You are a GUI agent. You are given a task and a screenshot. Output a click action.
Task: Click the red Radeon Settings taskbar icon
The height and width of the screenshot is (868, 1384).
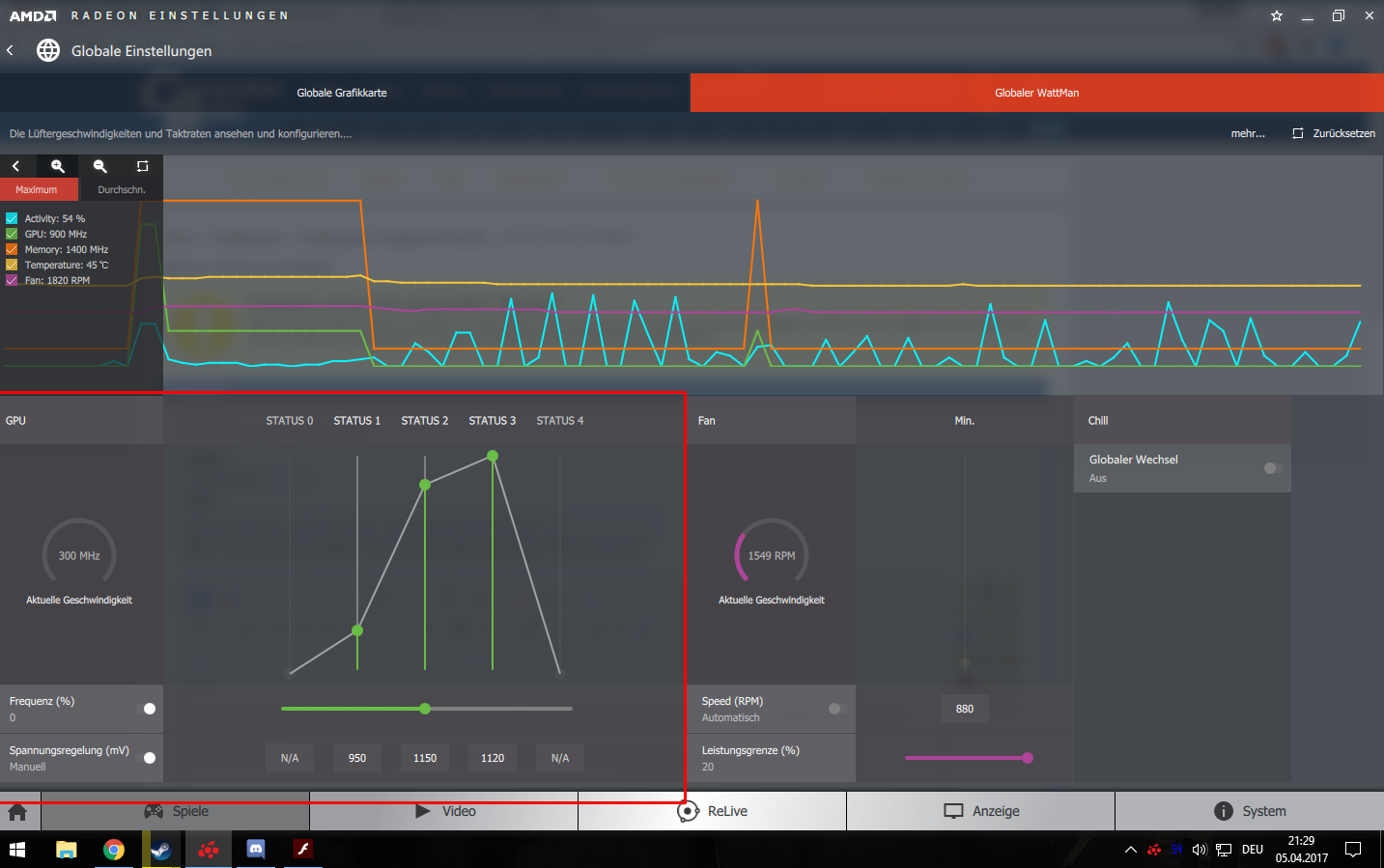(x=209, y=850)
